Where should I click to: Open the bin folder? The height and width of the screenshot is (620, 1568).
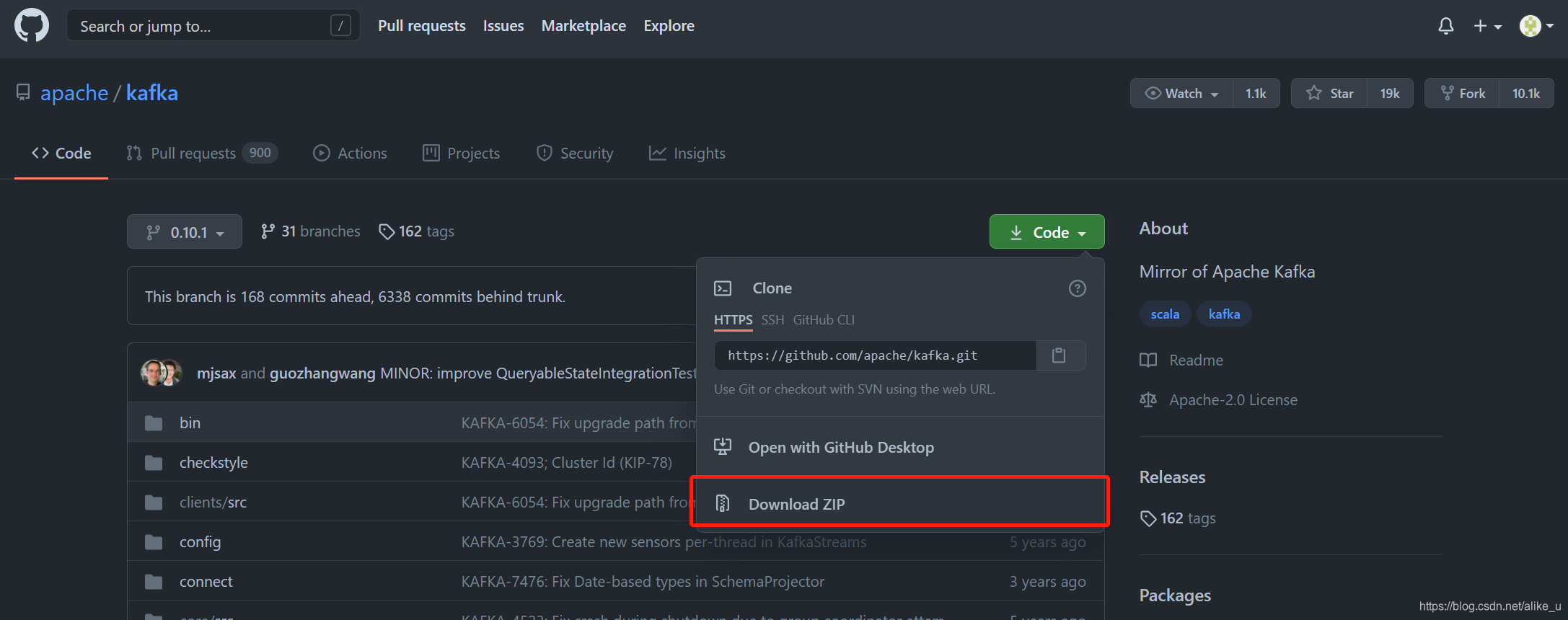pos(190,423)
